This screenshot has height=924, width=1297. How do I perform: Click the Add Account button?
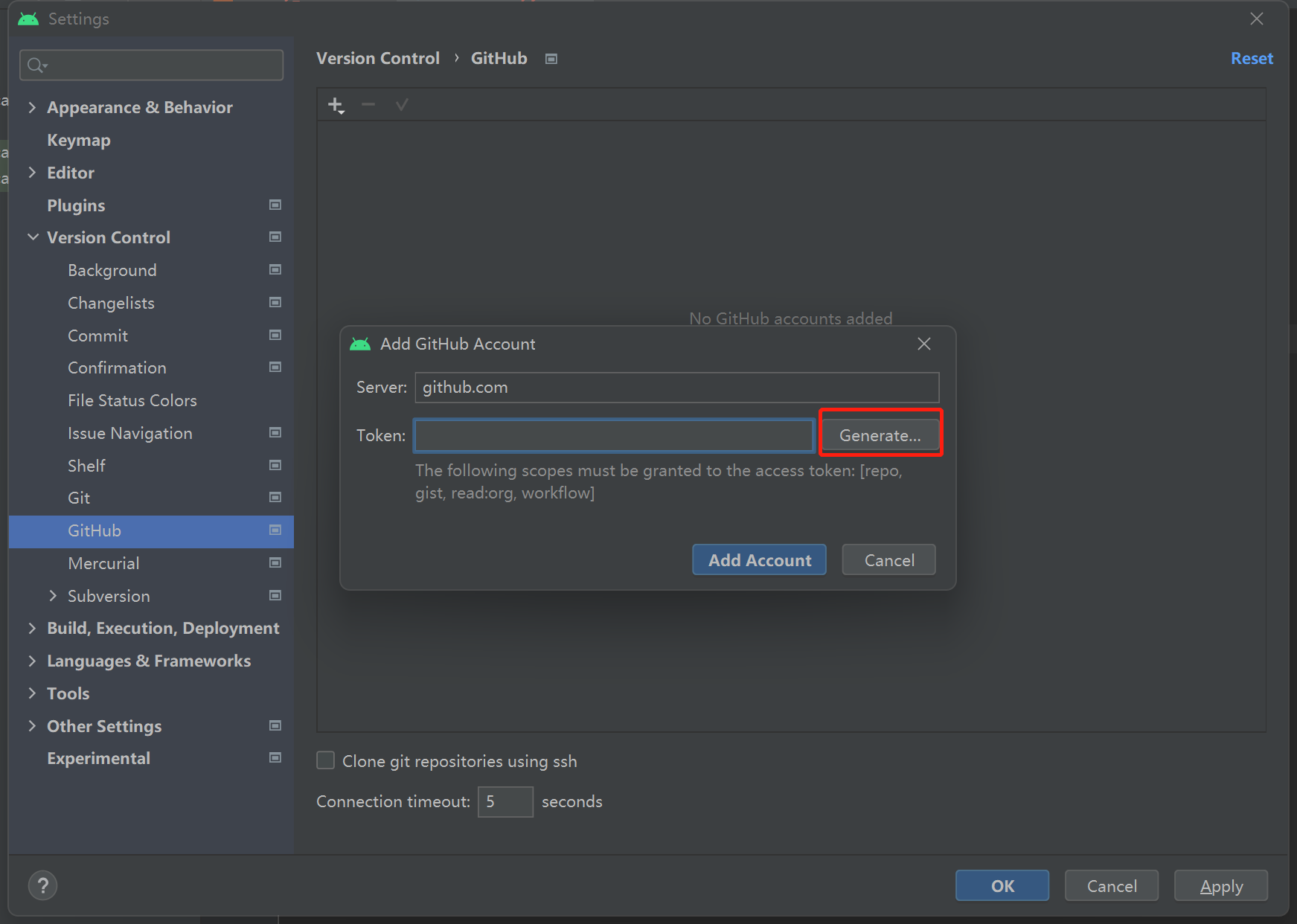(x=759, y=560)
